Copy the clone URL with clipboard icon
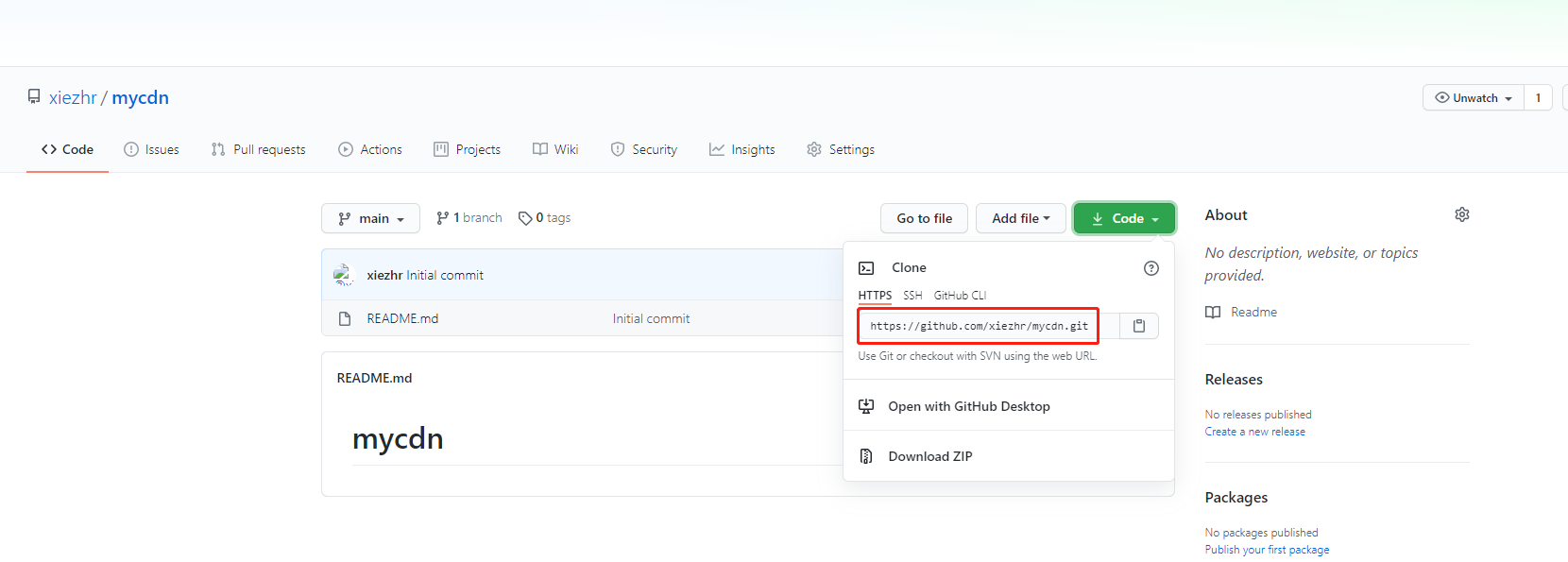The height and width of the screenshot is (562, 1568). (x=1139, y=326)
